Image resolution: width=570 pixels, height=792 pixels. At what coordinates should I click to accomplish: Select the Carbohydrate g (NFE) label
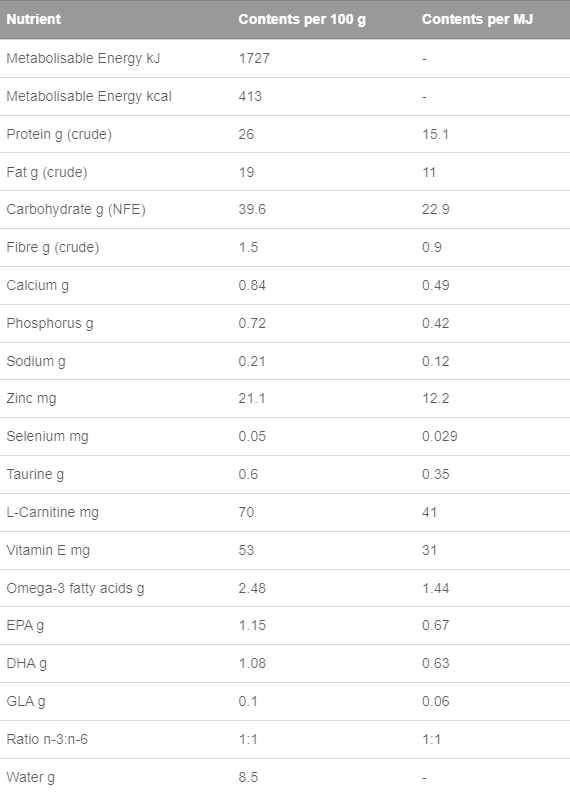pos(76,209)
